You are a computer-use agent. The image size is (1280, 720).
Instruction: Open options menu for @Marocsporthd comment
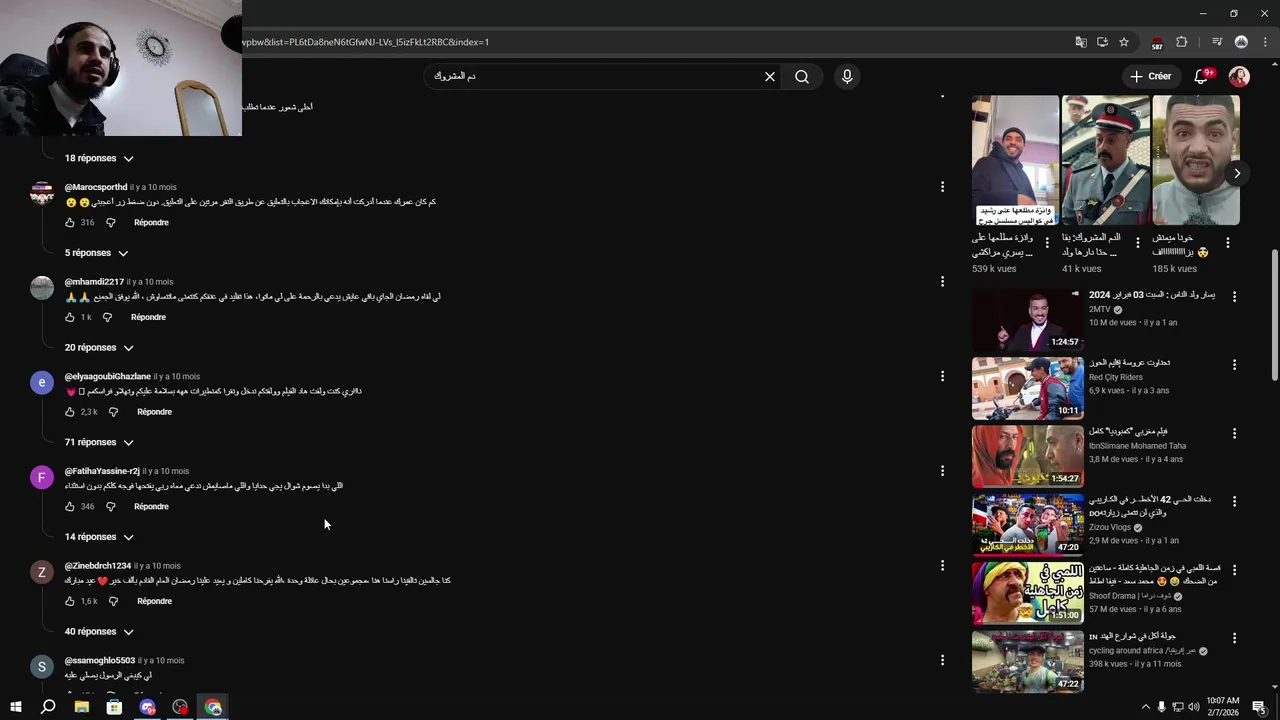click(x=942, y=187)
